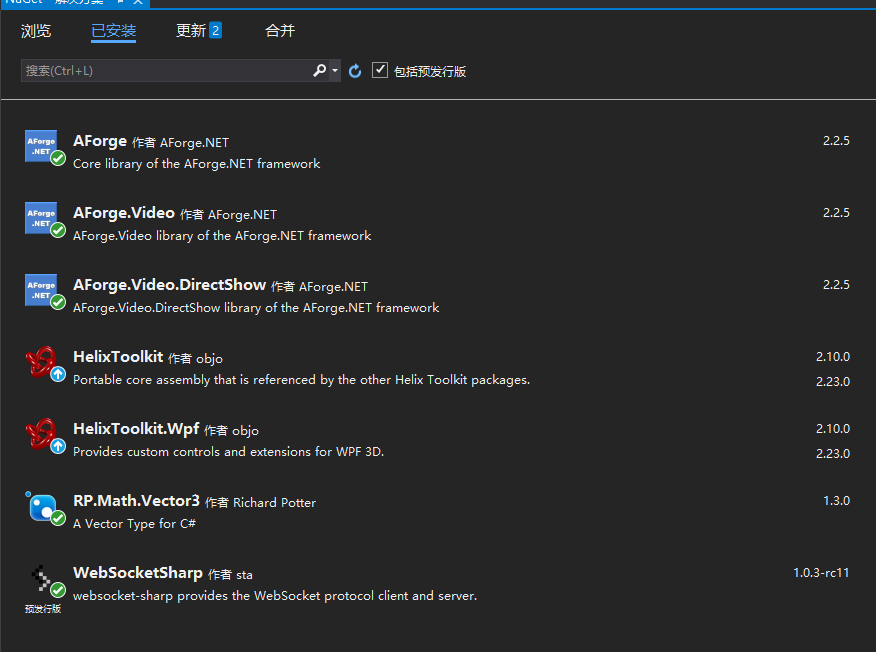
Task: Click author '作者 AForge.NET' beside AForge
Action: point(180,143)
